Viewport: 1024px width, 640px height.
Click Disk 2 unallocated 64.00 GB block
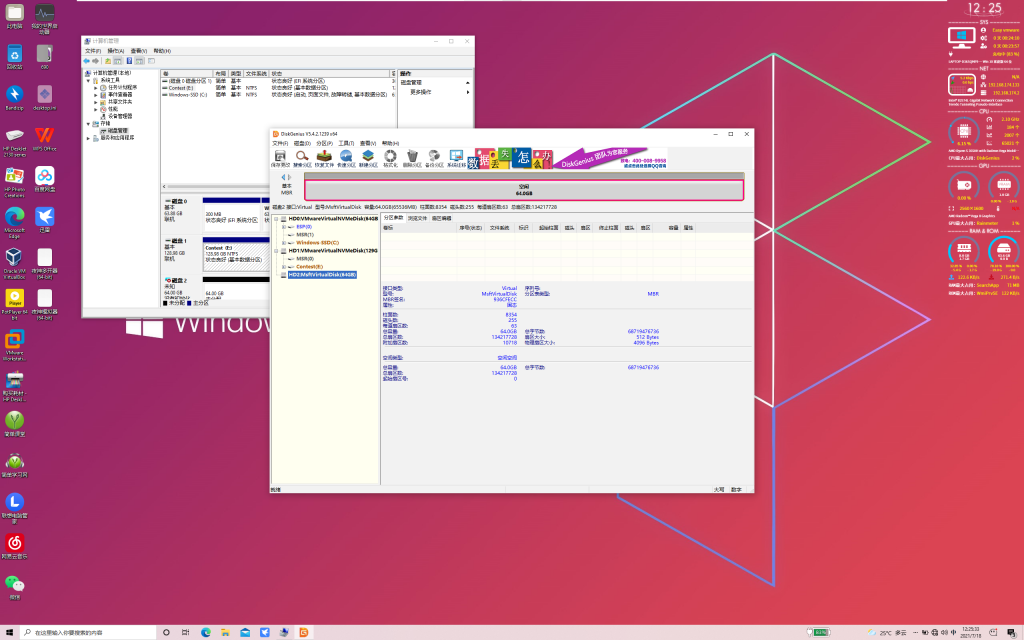[x=236, y=291]
